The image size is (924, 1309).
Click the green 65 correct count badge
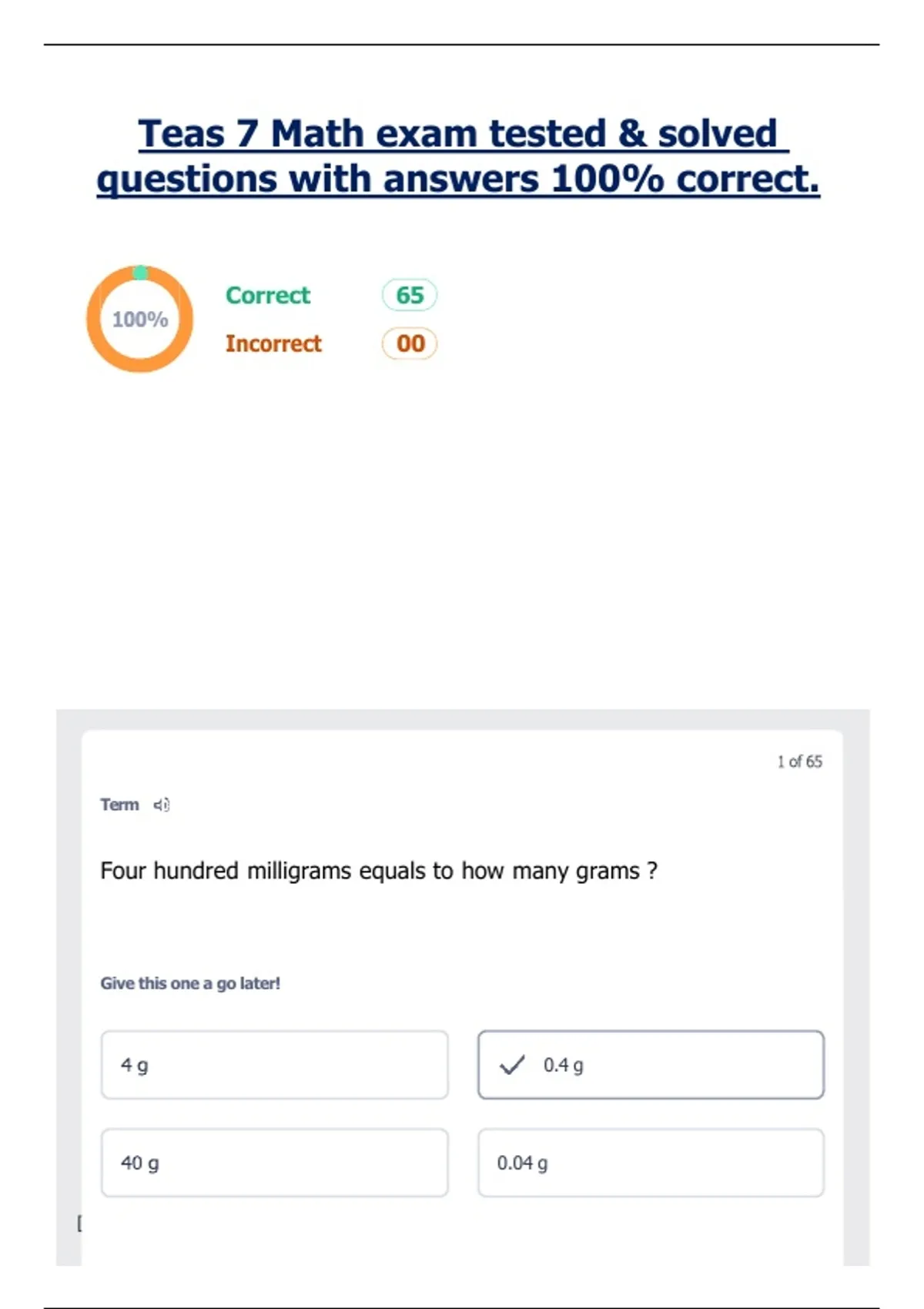coord(410,295)
